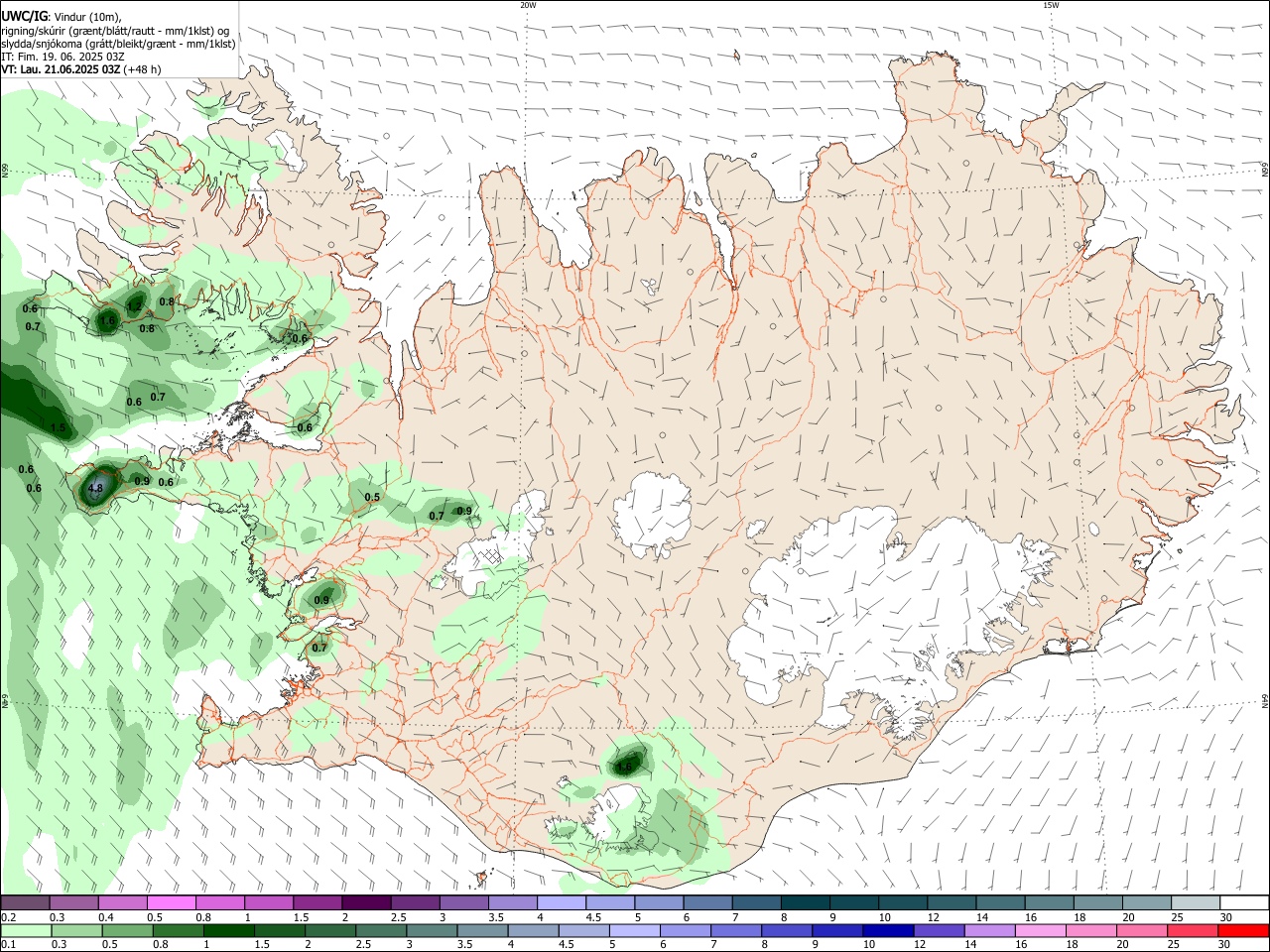
Task: Click the pale lavender 4 swatch in upper legend
Action: (x=562, y=903)
